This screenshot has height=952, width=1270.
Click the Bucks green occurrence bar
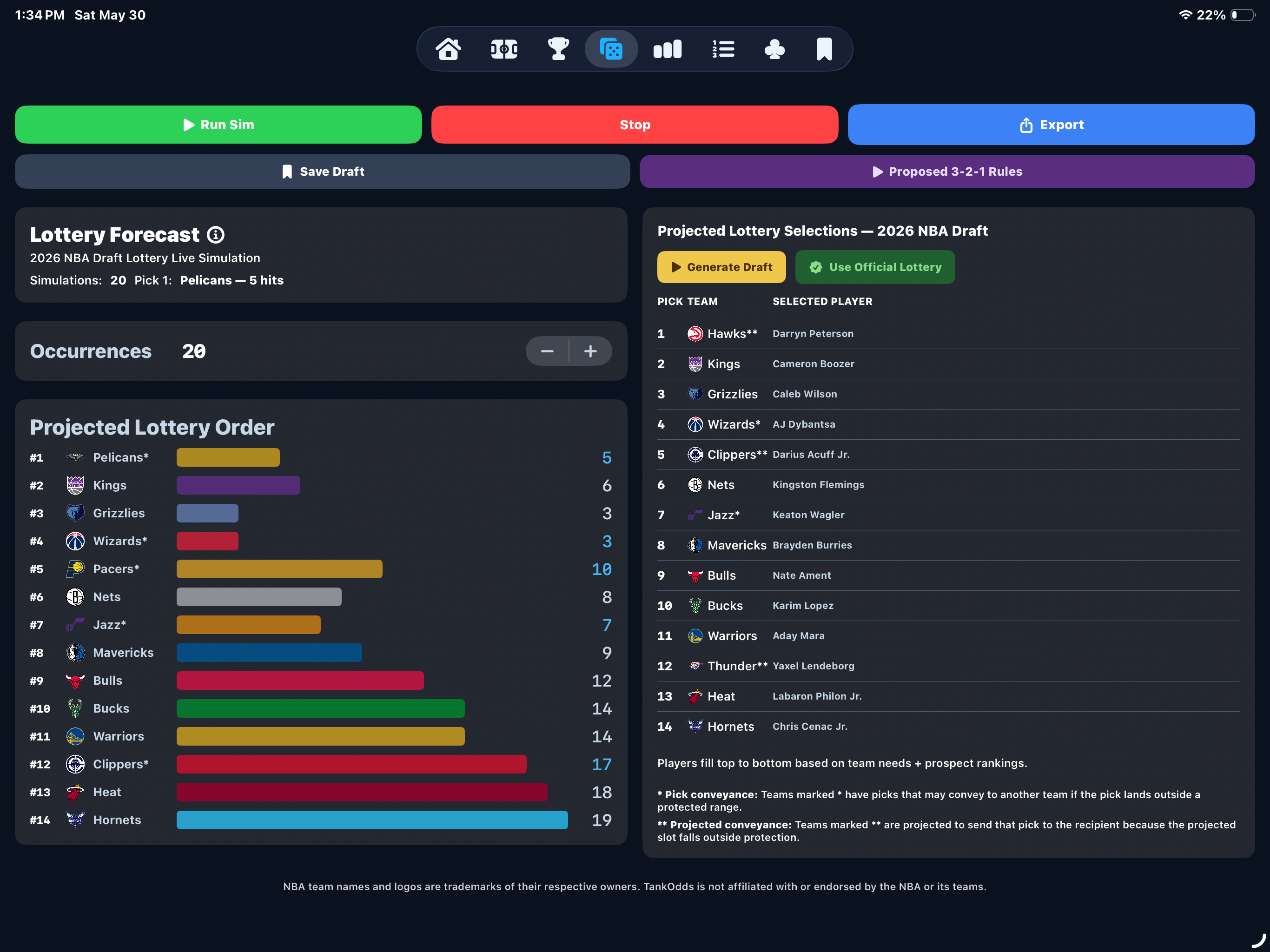(320, 708)
